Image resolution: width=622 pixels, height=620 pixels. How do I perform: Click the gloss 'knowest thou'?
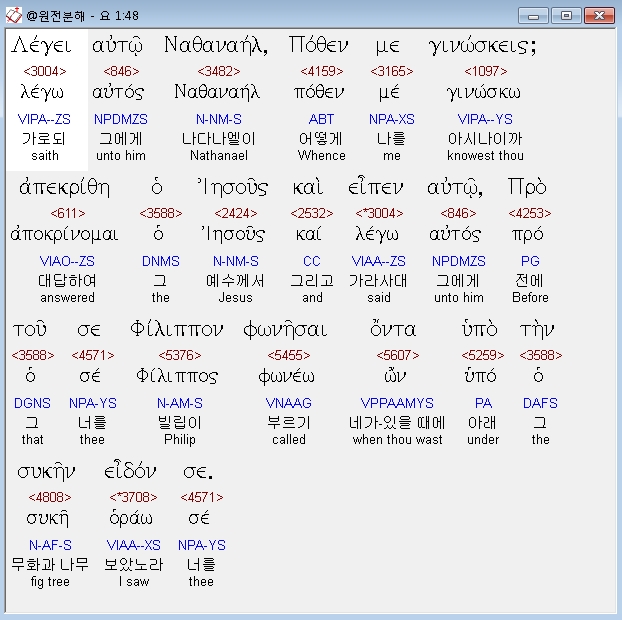tap(485, 155)
